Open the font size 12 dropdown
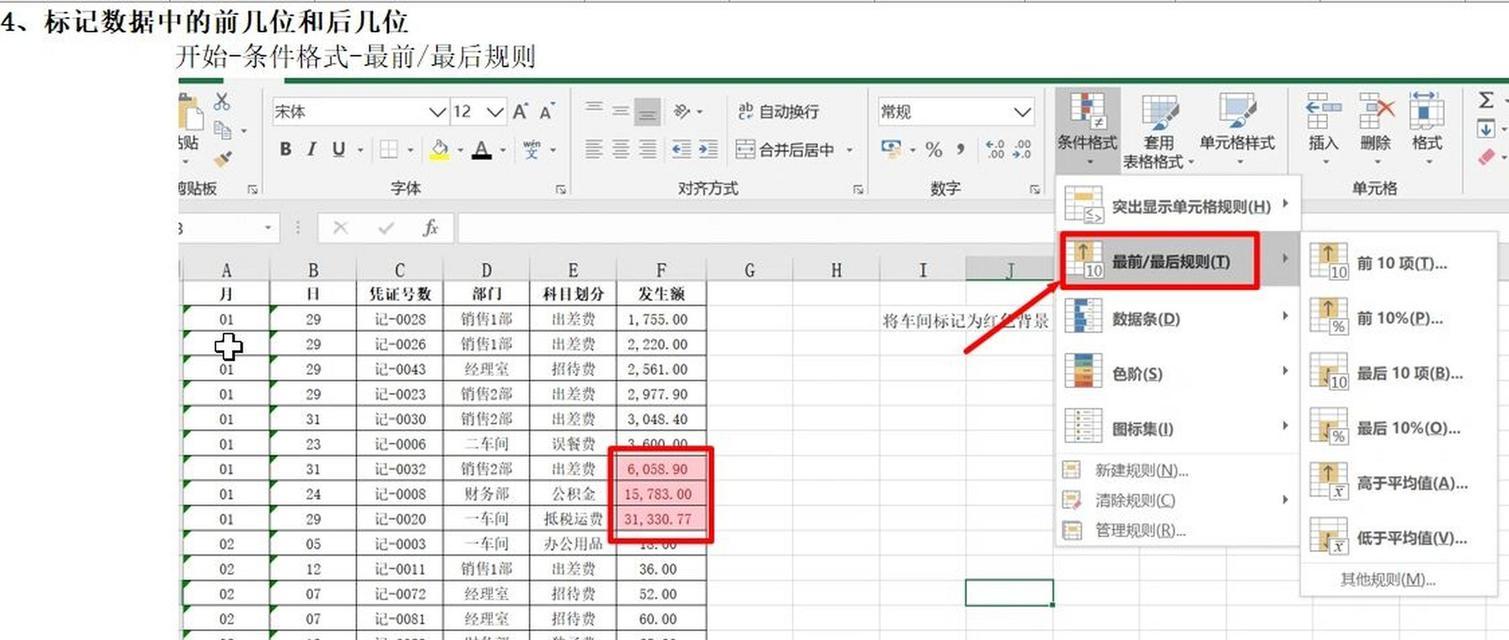Viewport: 1509px width, 640px height. click(x=495, y=112)
